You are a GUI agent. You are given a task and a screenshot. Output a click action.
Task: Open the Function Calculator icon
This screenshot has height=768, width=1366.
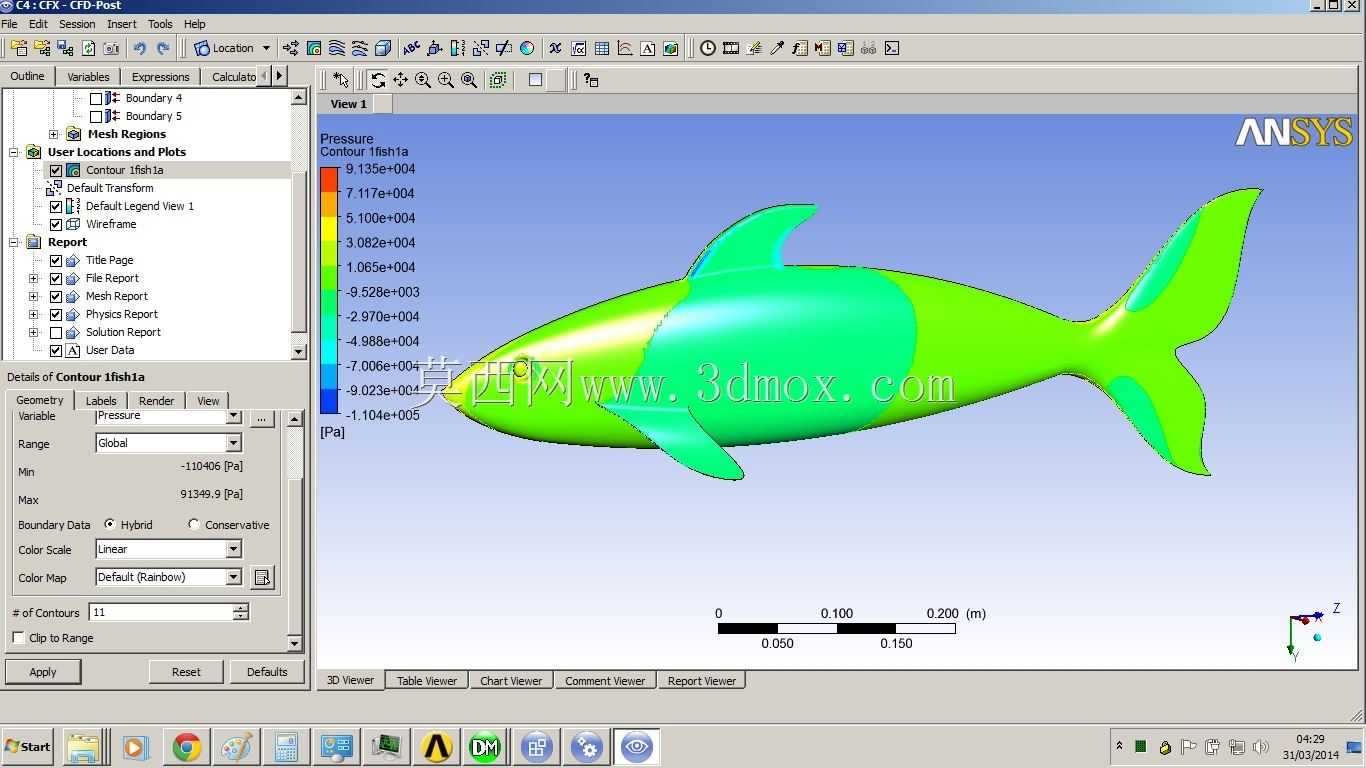click(x=800, y=48)
